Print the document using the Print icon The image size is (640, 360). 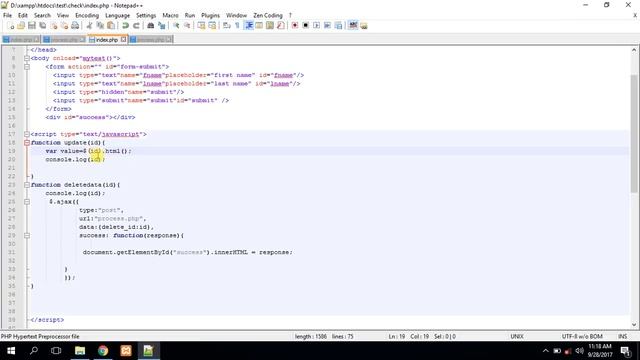click(x=75, y=26)
